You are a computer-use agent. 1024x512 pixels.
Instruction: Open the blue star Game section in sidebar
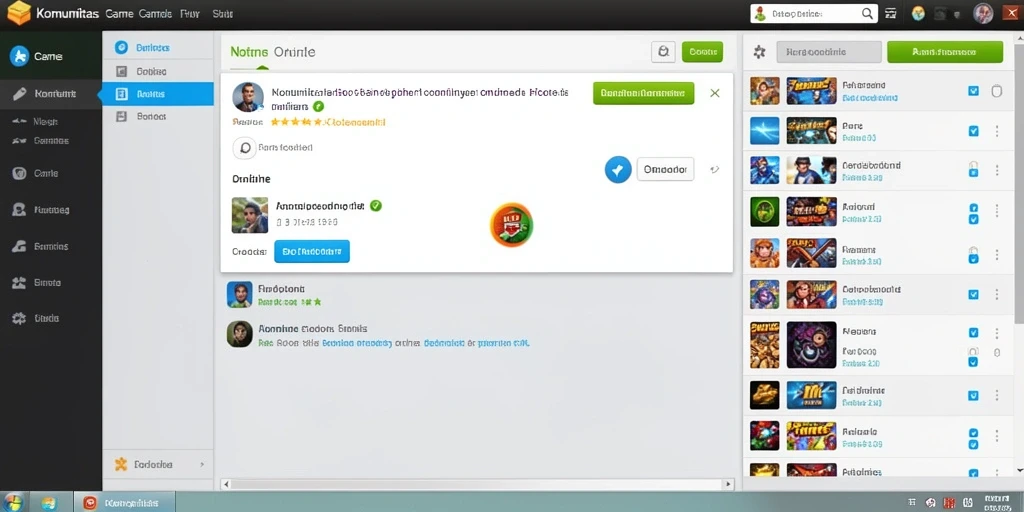pos(20,57)
